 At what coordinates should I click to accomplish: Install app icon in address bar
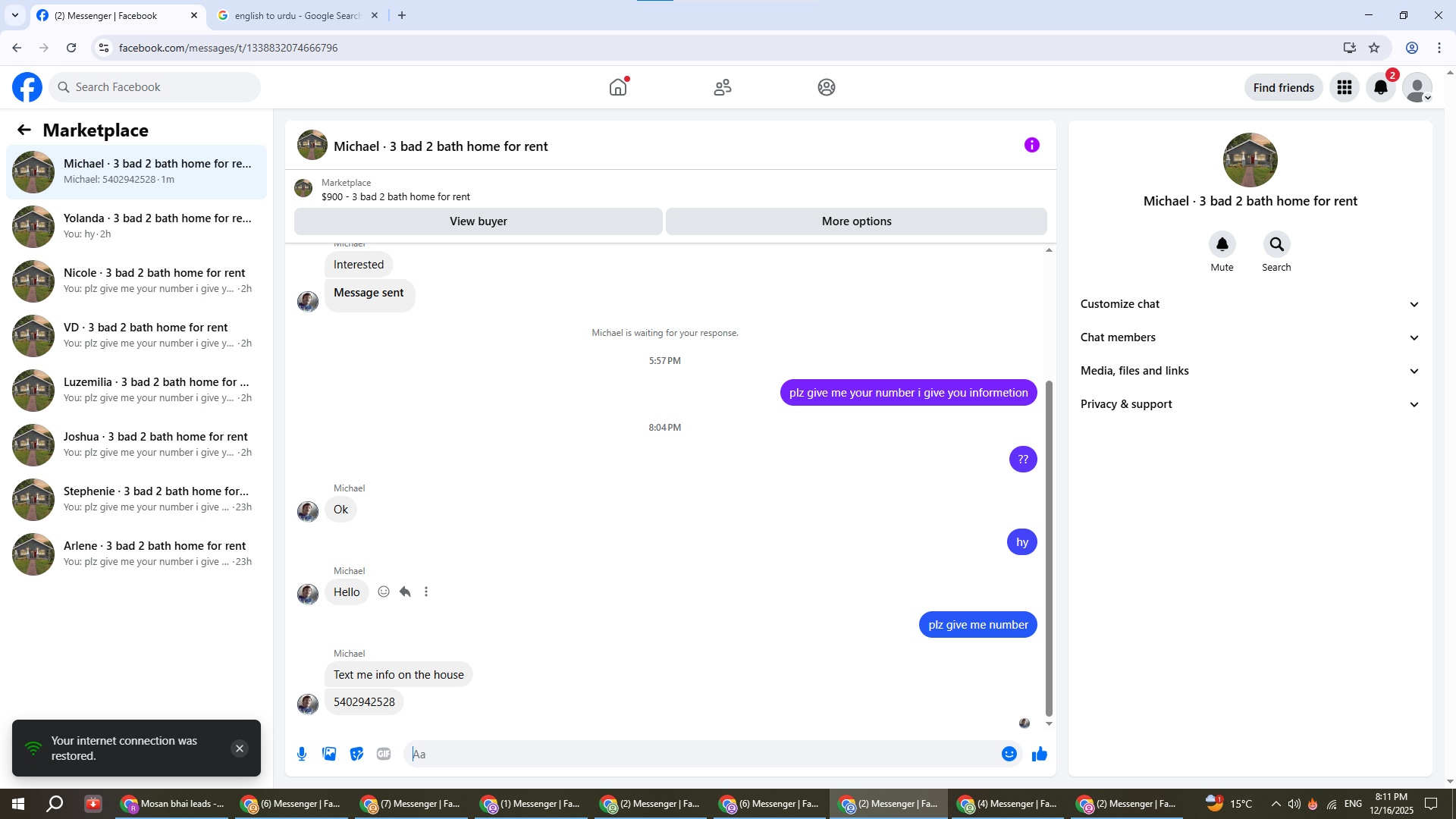(1350, 48)
